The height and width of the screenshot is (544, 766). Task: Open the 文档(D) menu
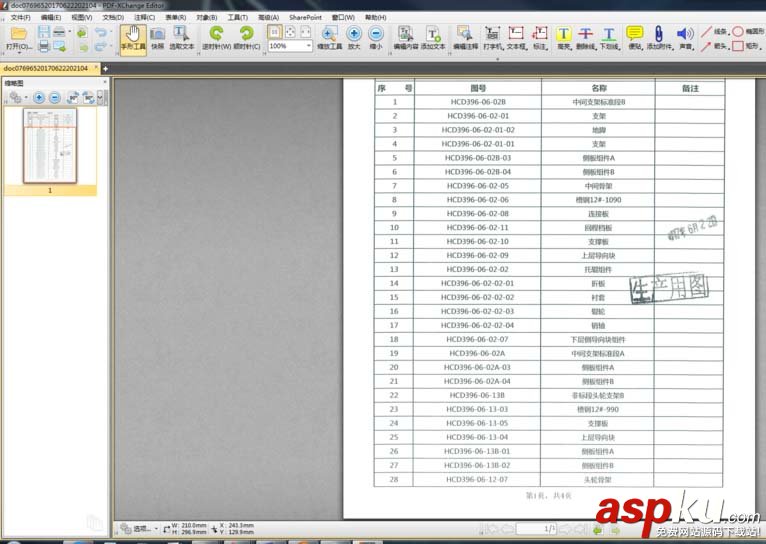pyautogui.click(x=113, y=17)
